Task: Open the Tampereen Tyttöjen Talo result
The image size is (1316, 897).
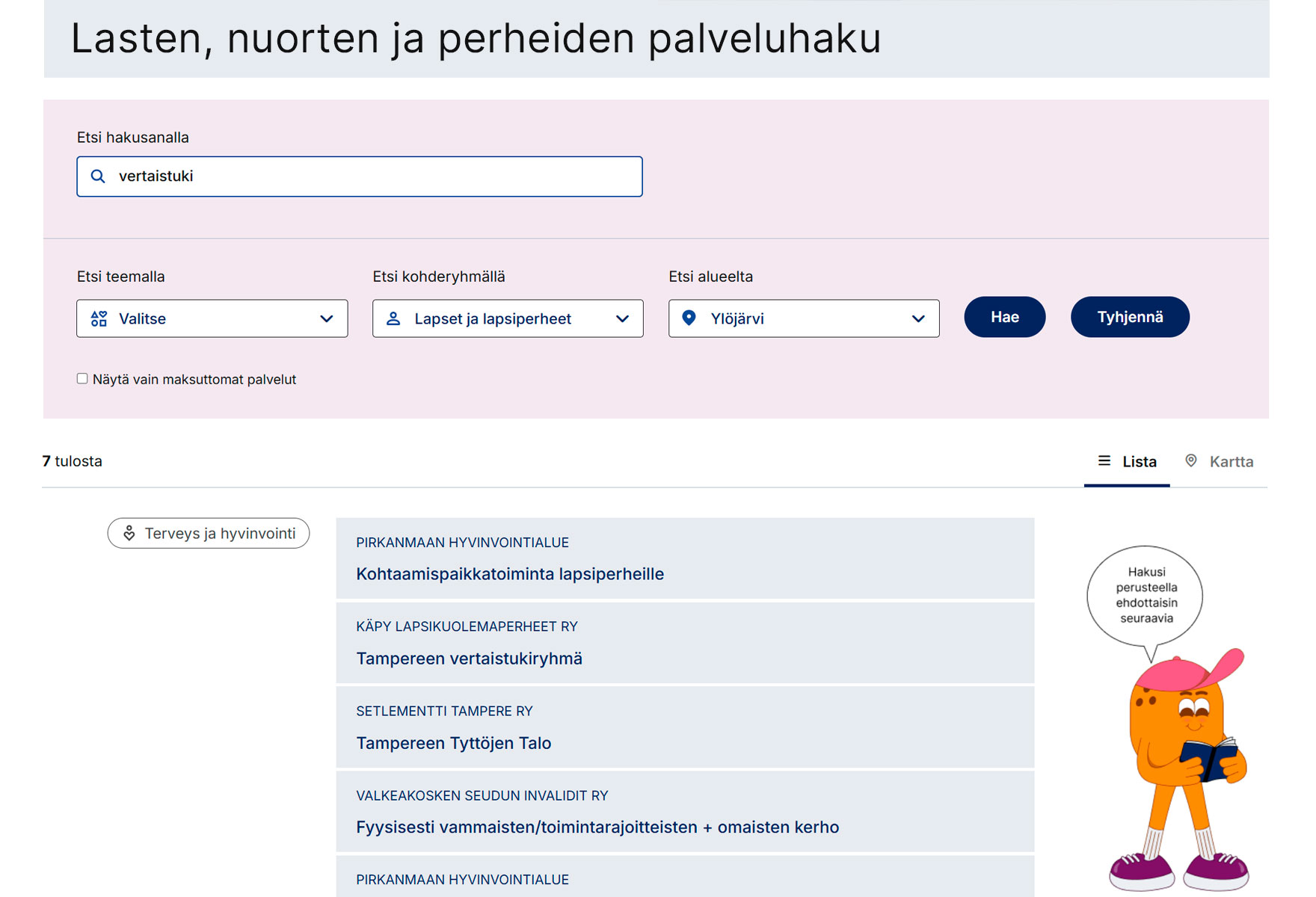Action: point(454,743)
